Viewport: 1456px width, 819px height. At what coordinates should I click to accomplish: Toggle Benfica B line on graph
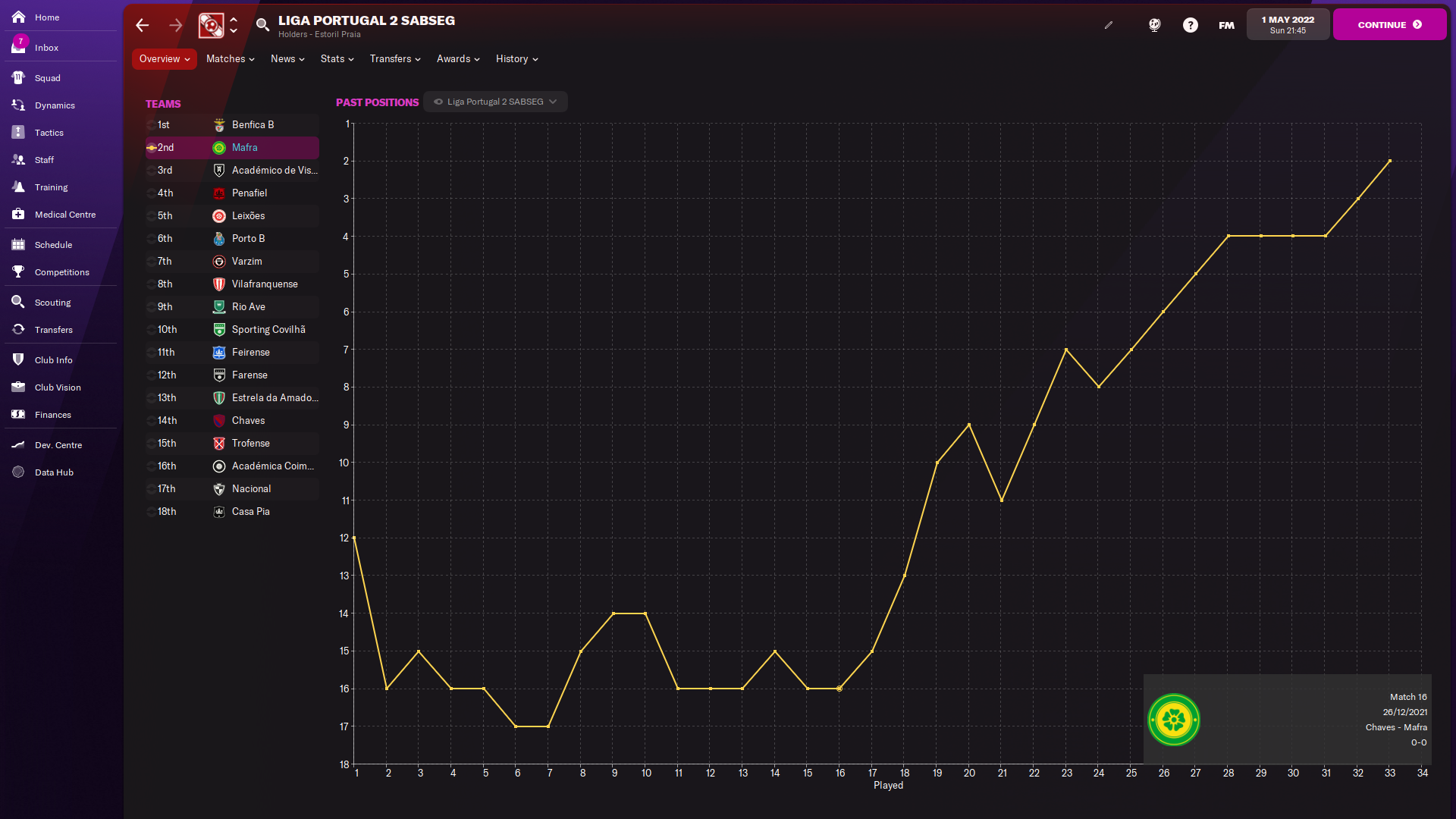[152, 125]
